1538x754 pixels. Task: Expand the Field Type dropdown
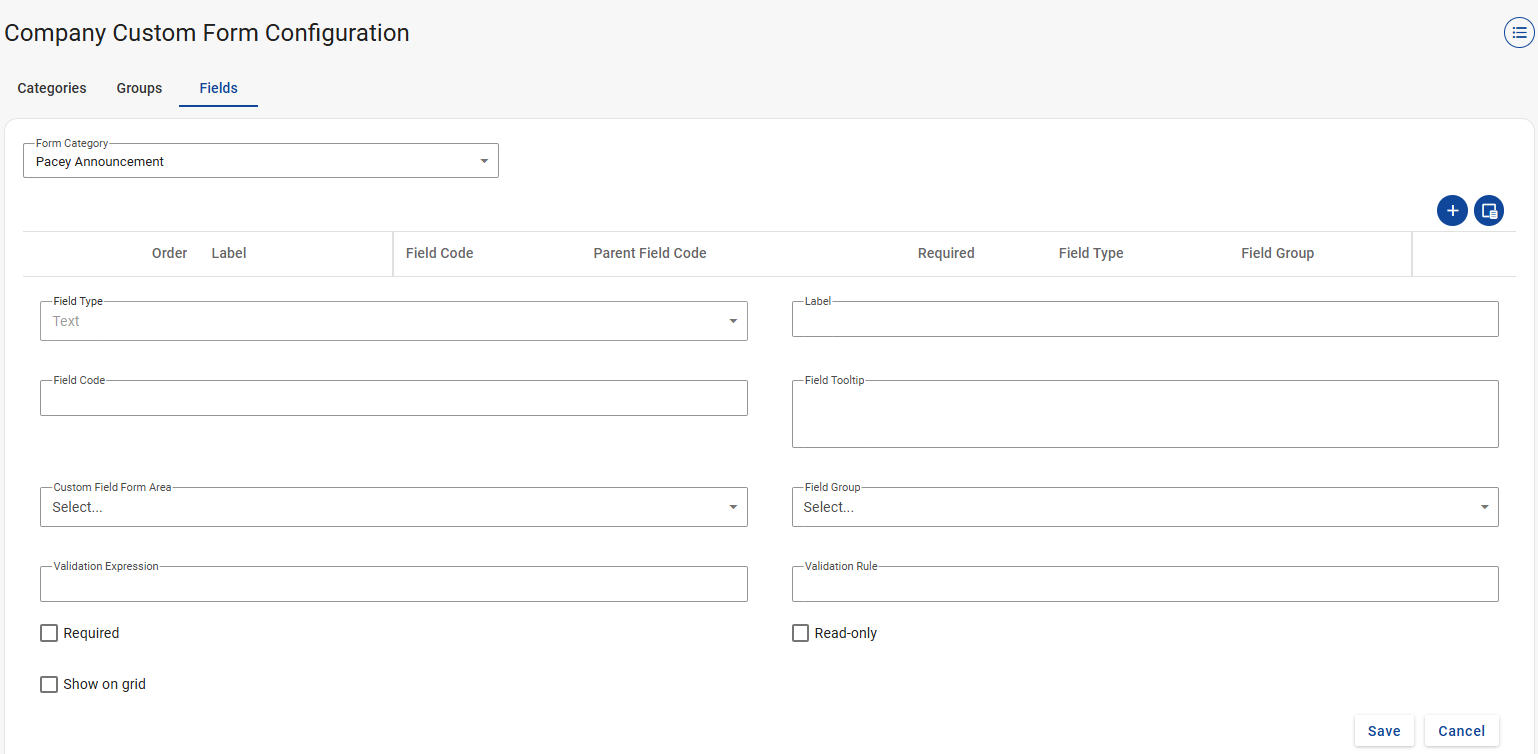(393, 321)
